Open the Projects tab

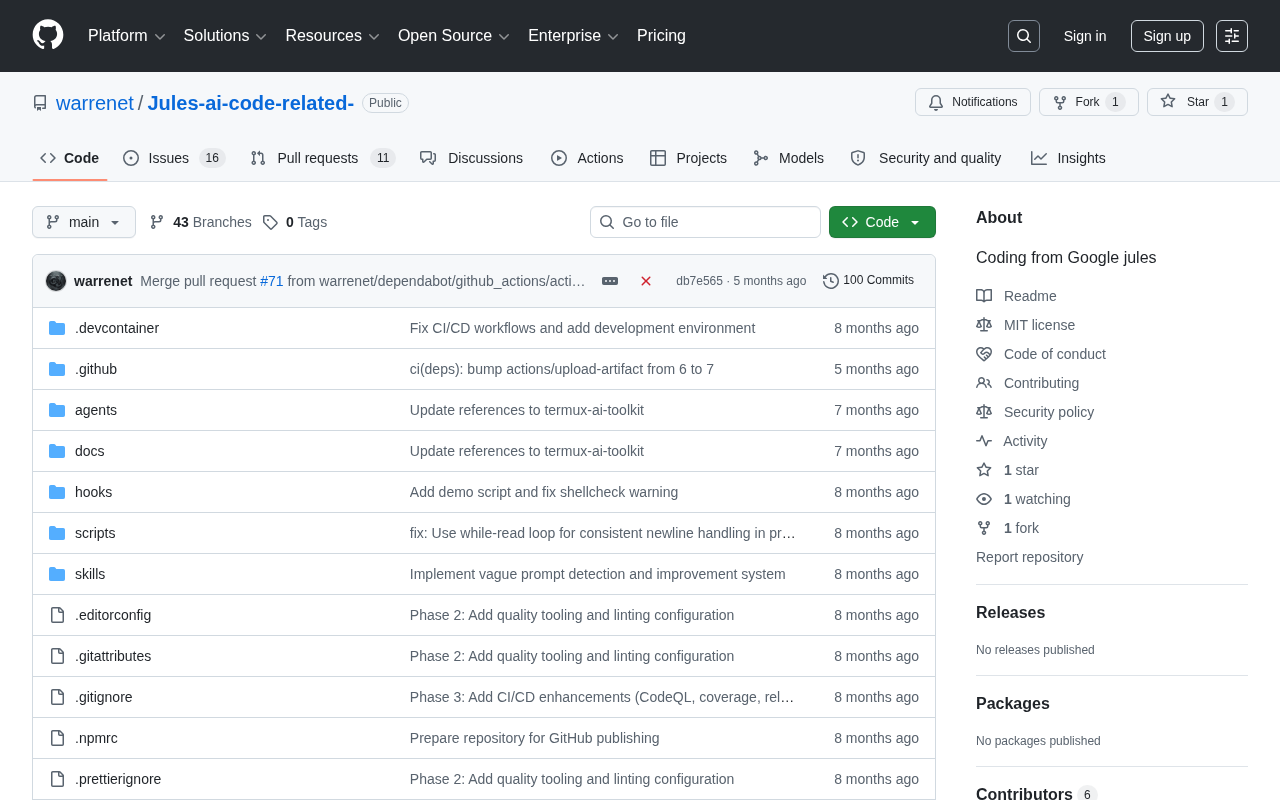pyautogui.click(x=688, y=158)
